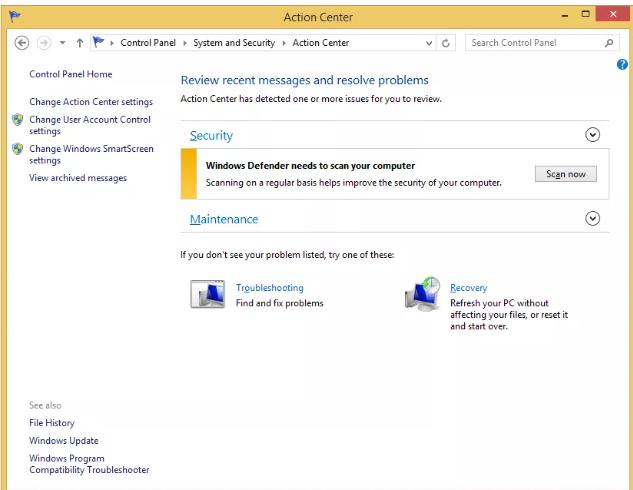Click shield icon beside Windows SmartScreen
Screen dimensions: 633x490
point(17,149)
